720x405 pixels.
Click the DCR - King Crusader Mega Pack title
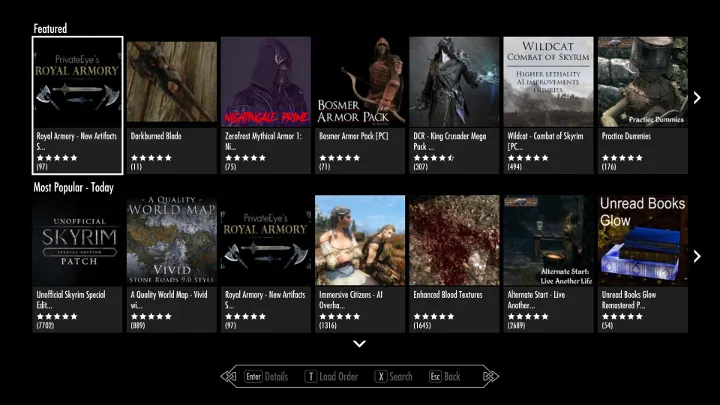[450, 141]
